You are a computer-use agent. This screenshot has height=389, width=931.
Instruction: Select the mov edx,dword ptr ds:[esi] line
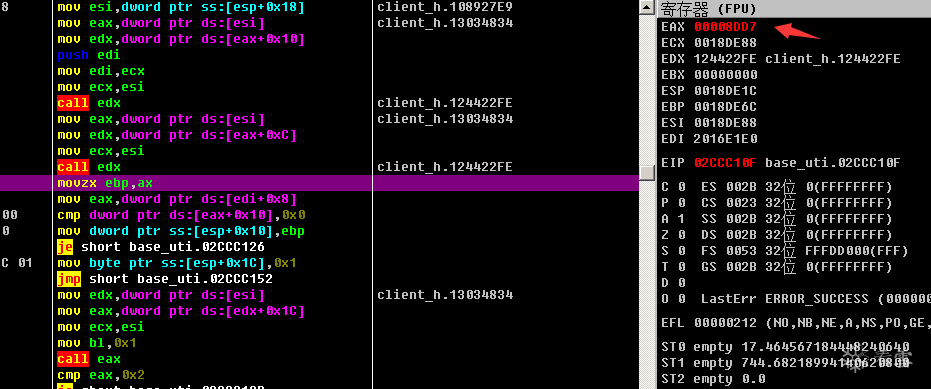click(161, 295)
